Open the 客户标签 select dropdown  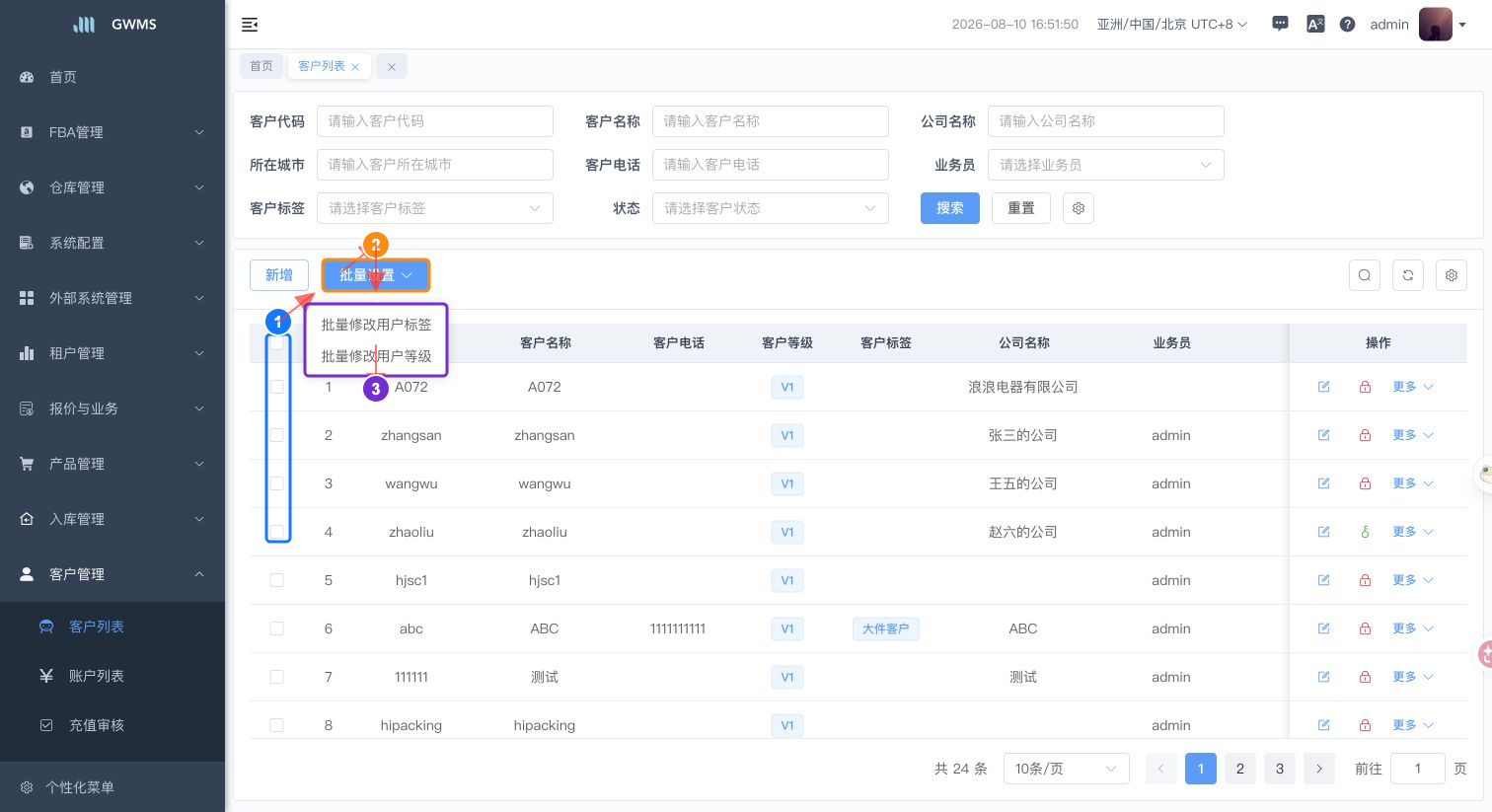[x=435, y=208]
